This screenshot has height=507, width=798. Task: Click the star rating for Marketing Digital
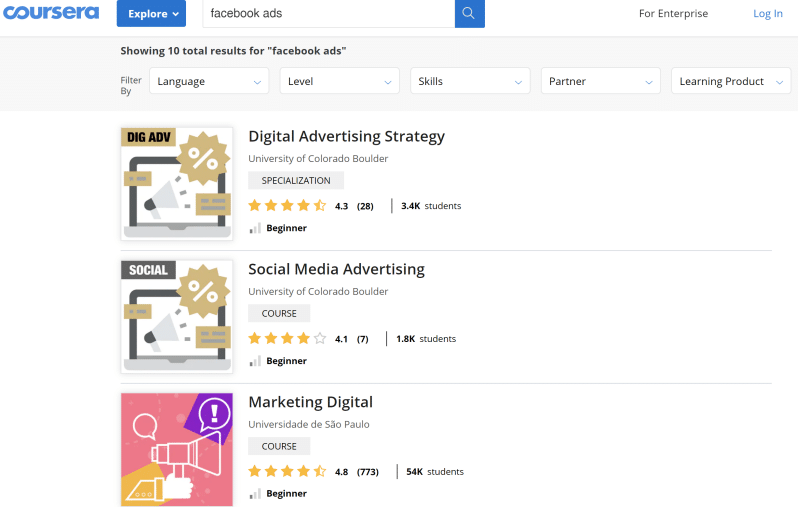coord(287,471)
